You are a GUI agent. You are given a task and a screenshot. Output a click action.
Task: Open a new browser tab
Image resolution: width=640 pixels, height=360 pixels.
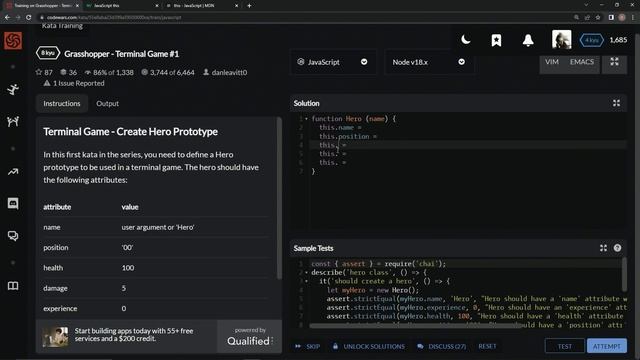pos(249,6)
